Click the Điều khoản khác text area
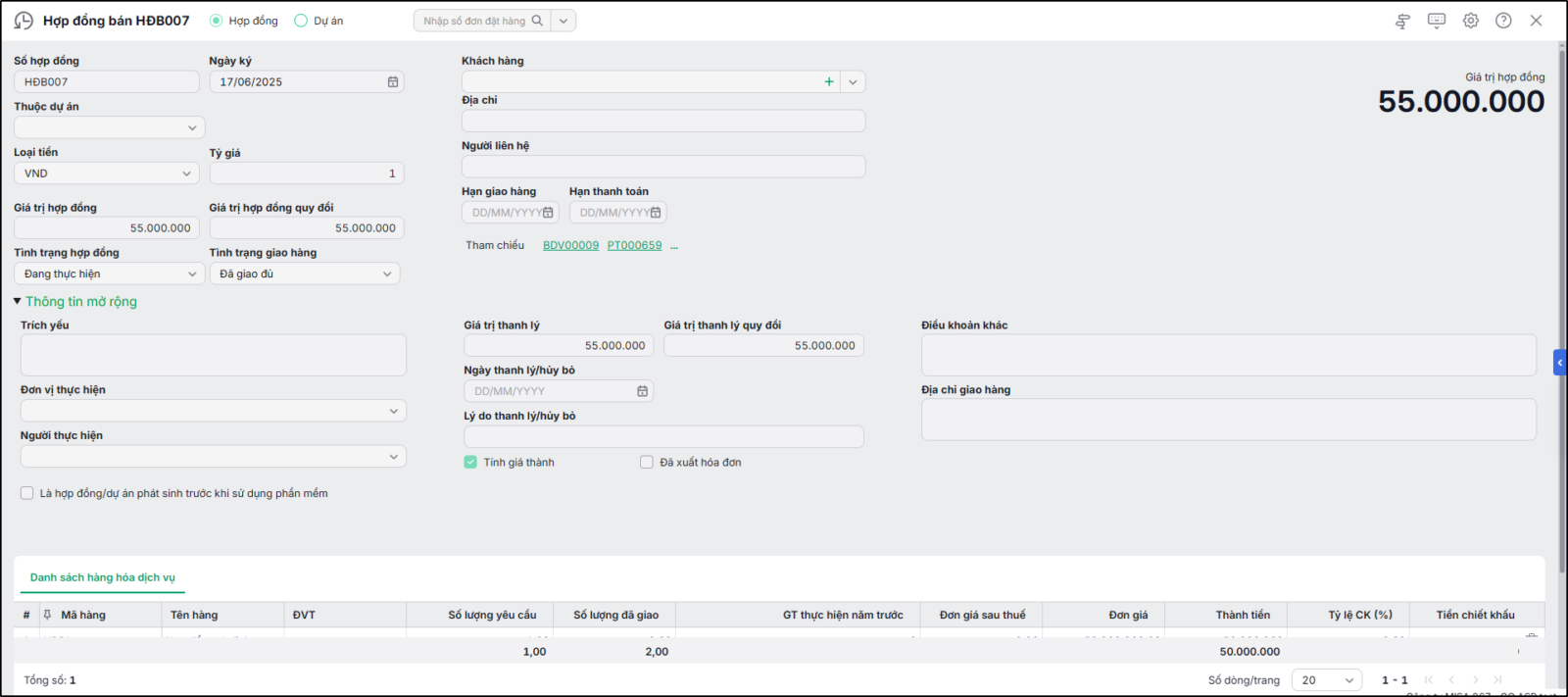 click(1229, 355)
